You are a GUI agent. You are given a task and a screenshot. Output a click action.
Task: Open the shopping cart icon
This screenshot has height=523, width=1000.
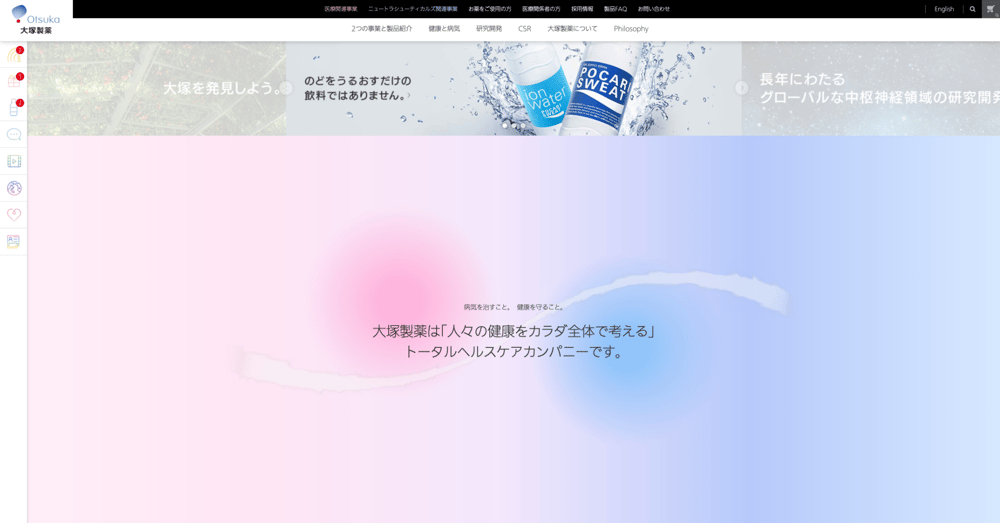coord(991,9)
